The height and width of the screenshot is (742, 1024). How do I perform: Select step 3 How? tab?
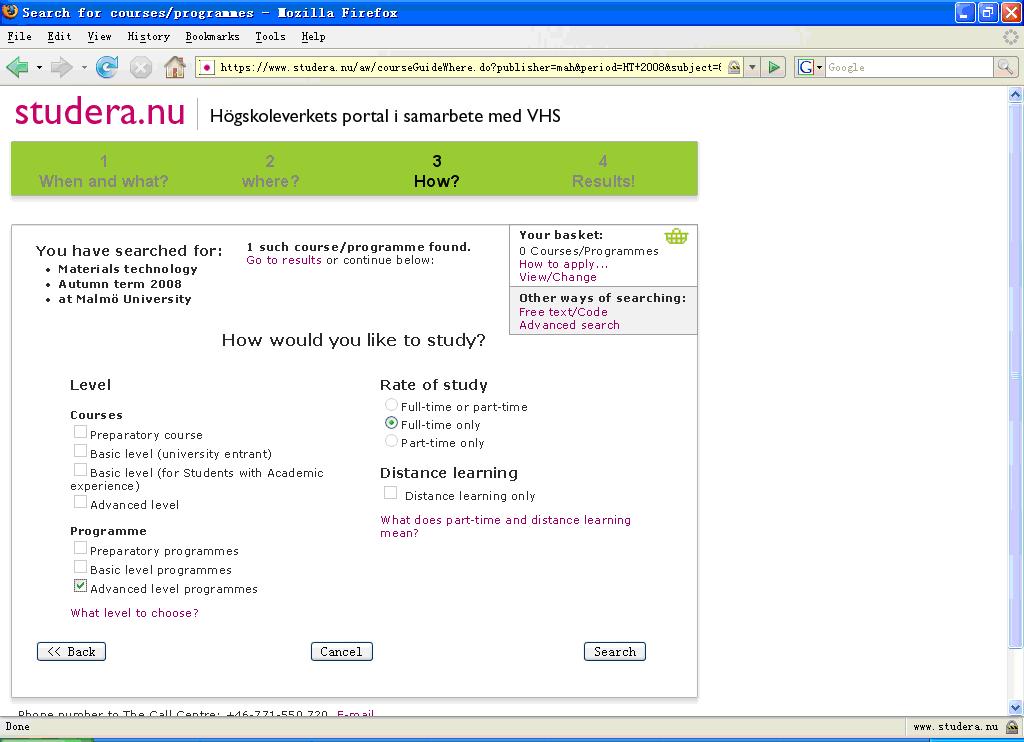(437, 171)
